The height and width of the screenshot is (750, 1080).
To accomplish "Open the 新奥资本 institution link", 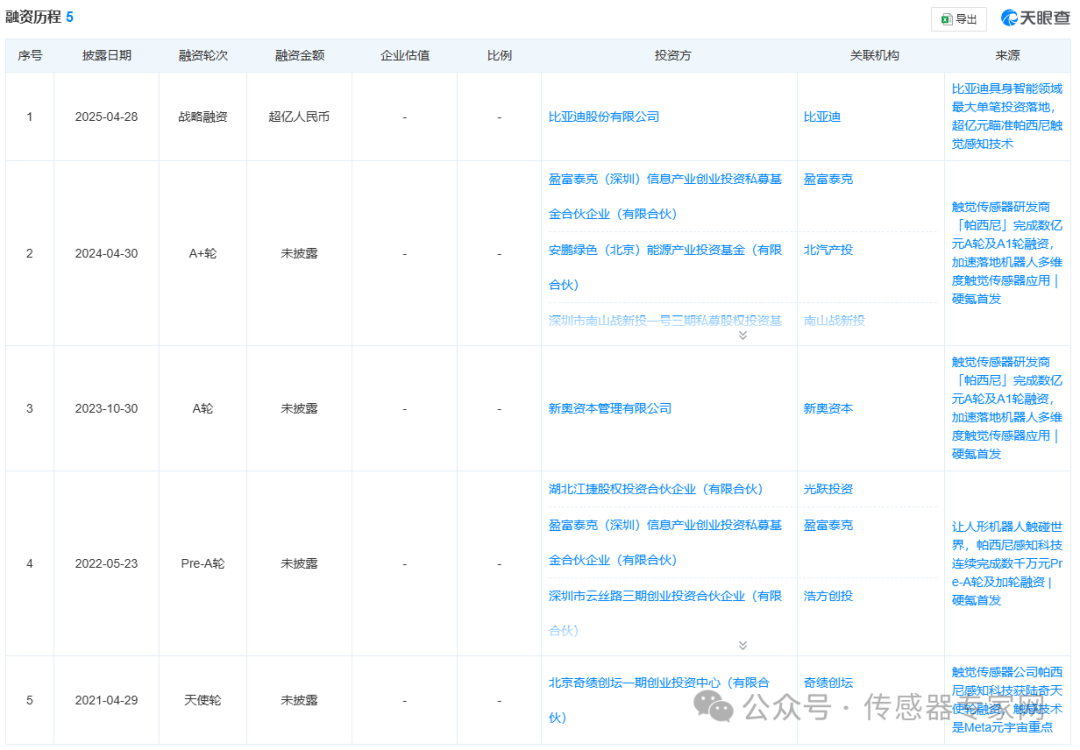I will (828, 408).
